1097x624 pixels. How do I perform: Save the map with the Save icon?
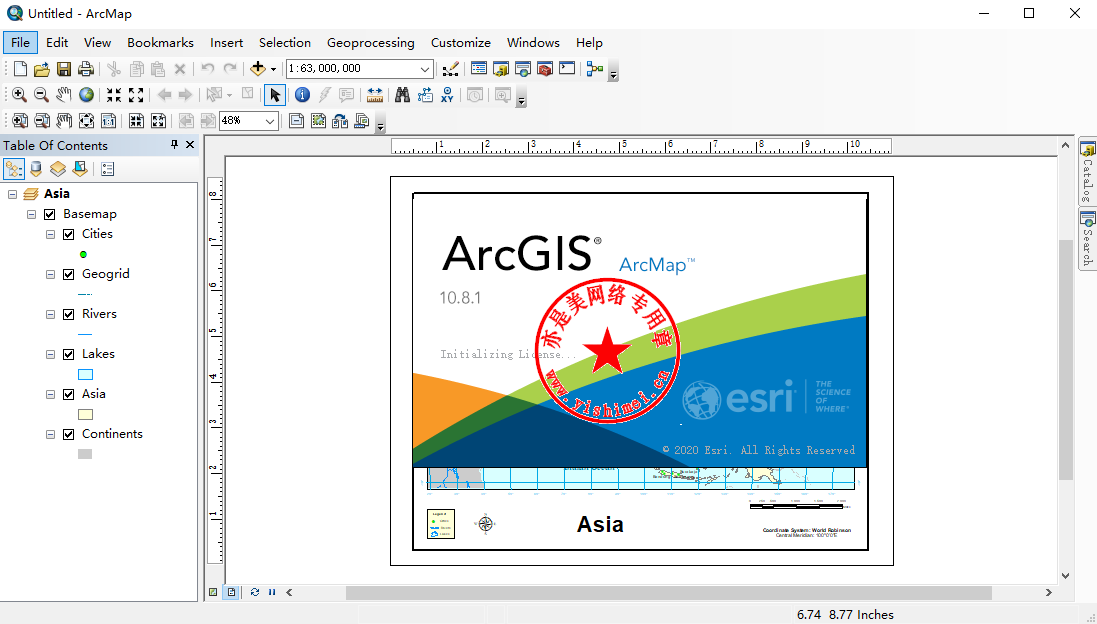coord(64,69)
